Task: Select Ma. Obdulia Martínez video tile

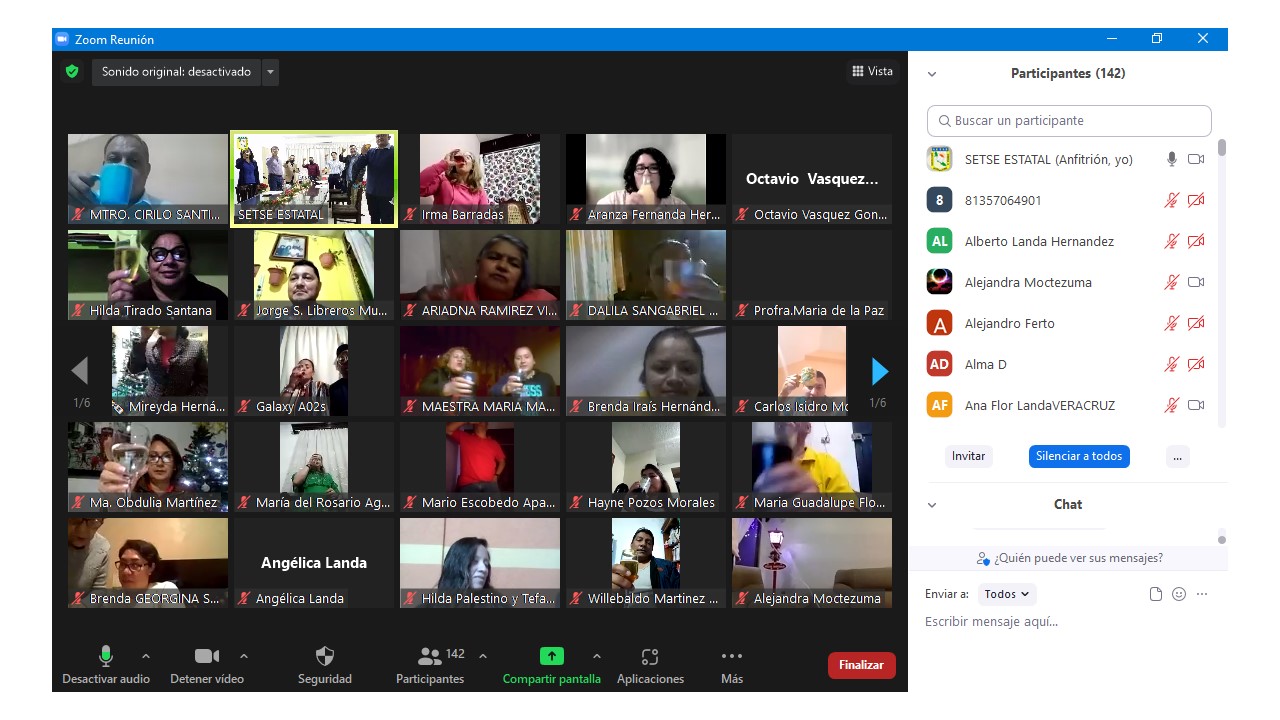Action: point(148,467)
